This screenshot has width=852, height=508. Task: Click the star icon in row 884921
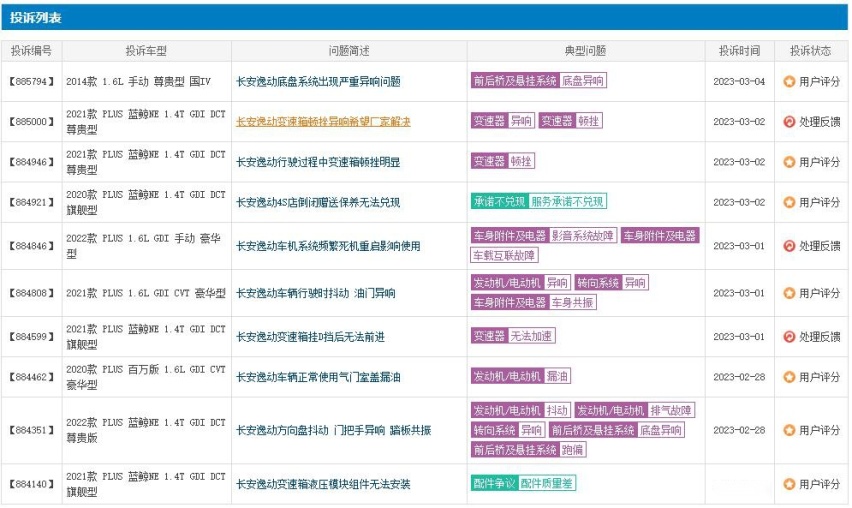tap(789, 202)
